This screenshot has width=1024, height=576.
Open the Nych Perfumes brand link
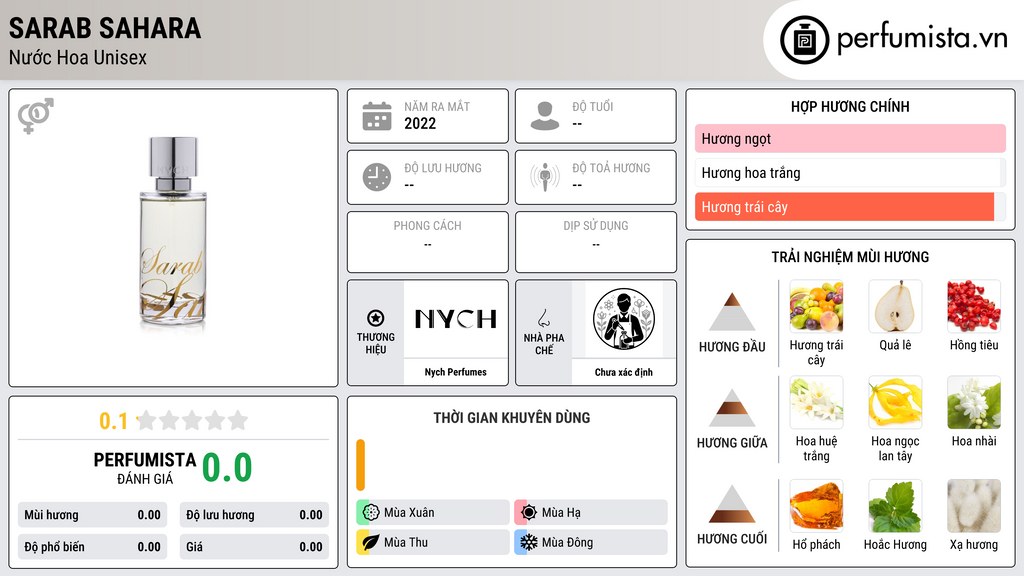click(x=456, y=372)
